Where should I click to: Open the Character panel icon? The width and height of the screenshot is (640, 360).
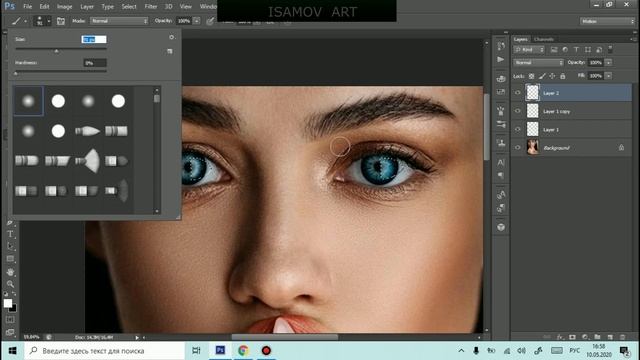coord(500,162)
